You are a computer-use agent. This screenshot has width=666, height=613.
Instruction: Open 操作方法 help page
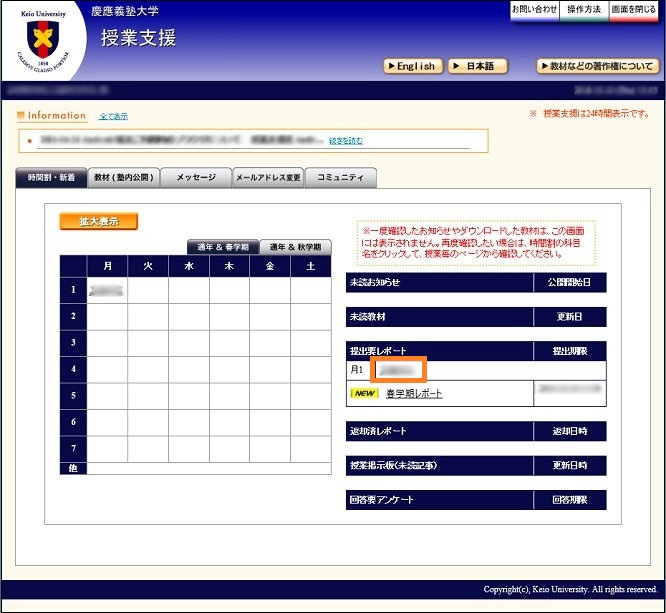coord(584,9)
